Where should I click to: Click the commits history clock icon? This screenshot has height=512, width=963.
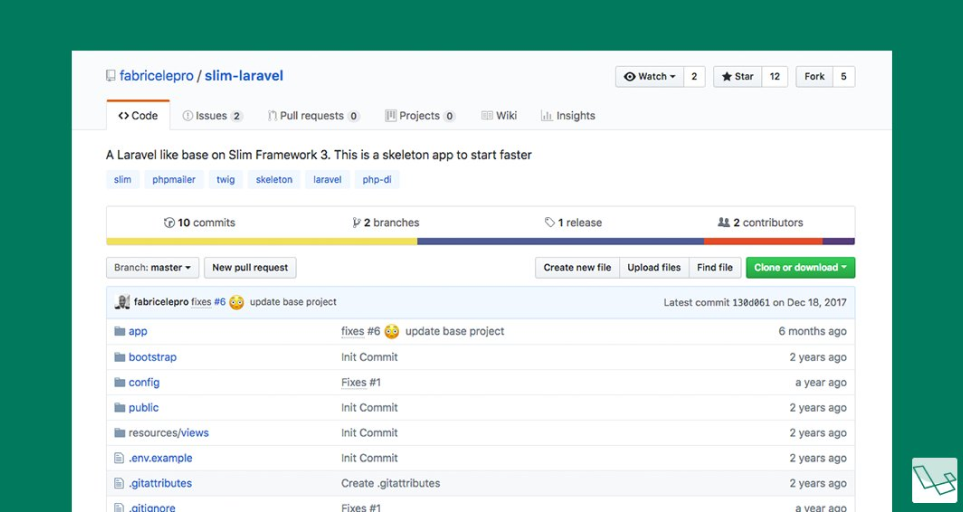coord(169,223)
